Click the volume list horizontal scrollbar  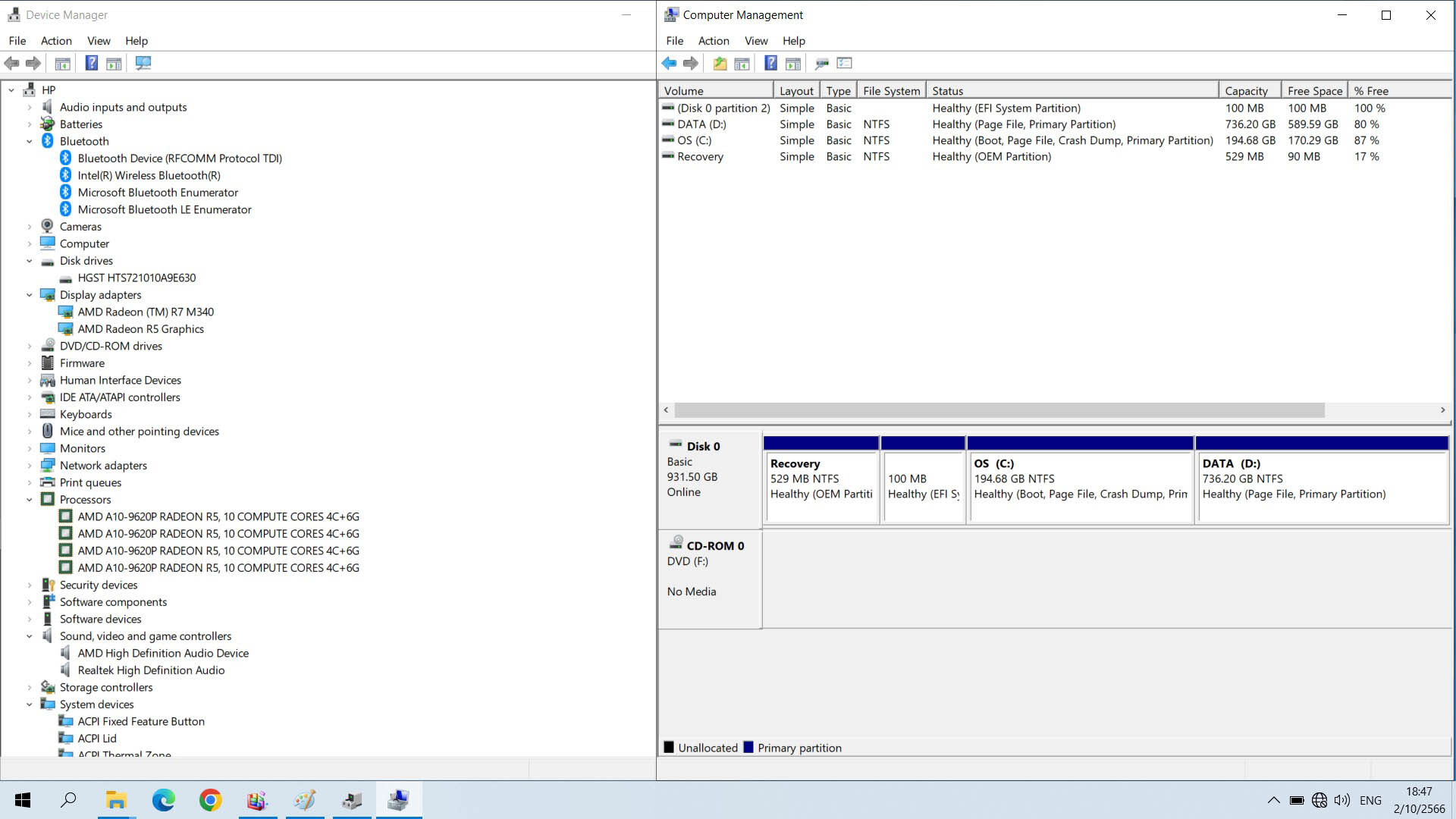(x=999, y=410)
